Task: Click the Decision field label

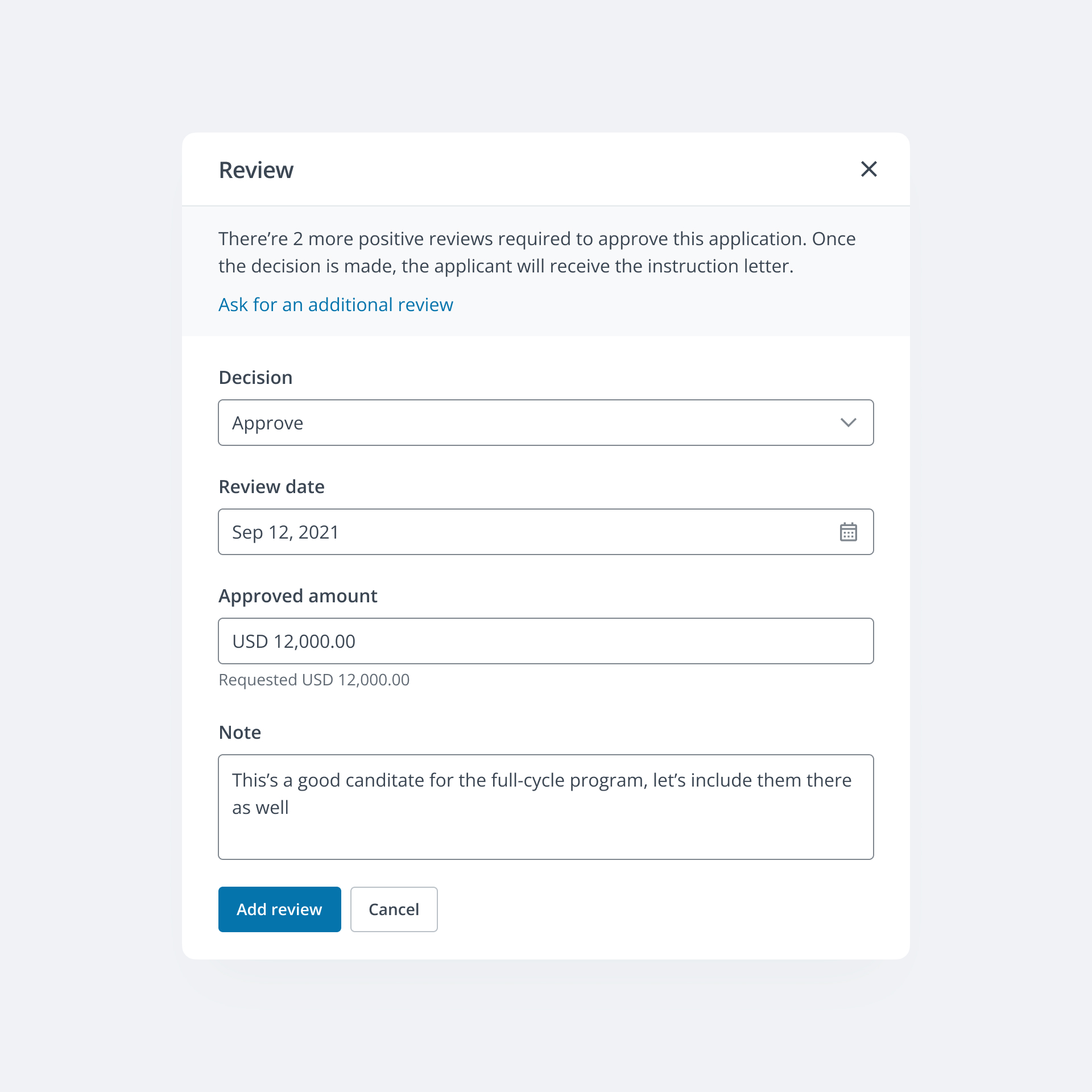Action: (256, 378)
